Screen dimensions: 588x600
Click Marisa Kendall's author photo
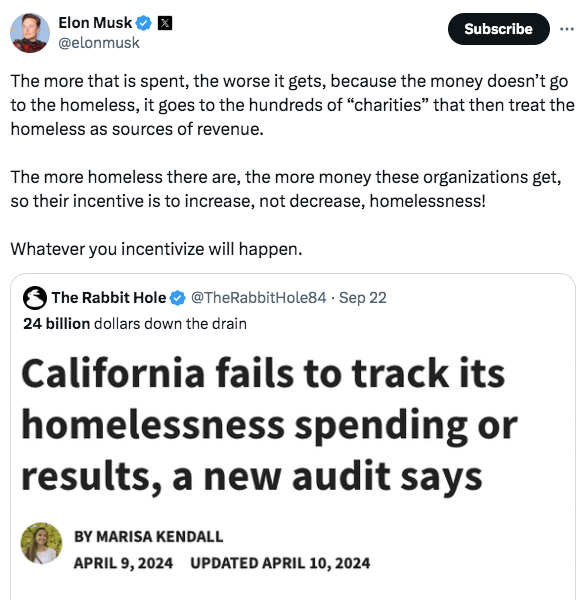point(41,543)
